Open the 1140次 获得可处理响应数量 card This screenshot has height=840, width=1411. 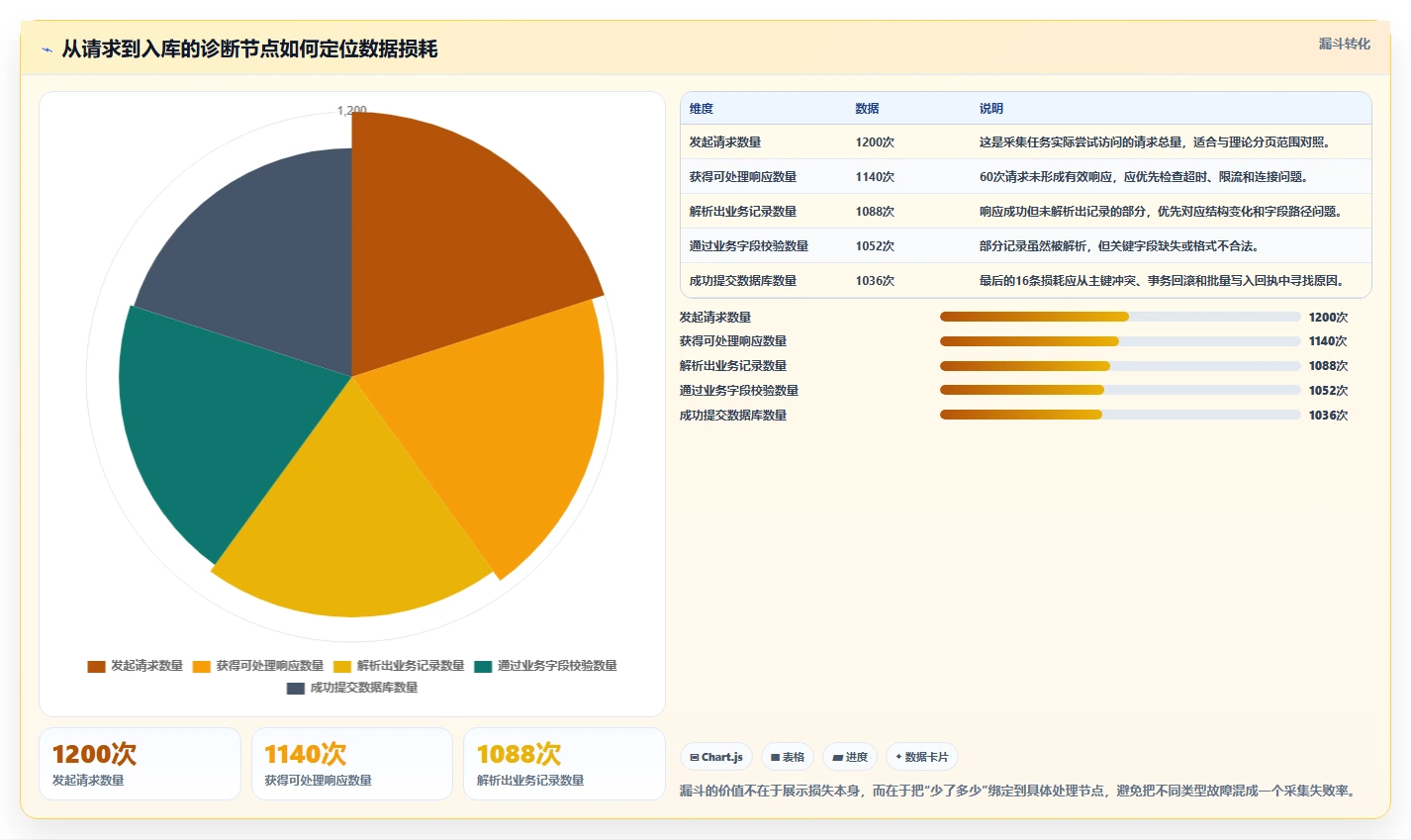click(352, 764)
